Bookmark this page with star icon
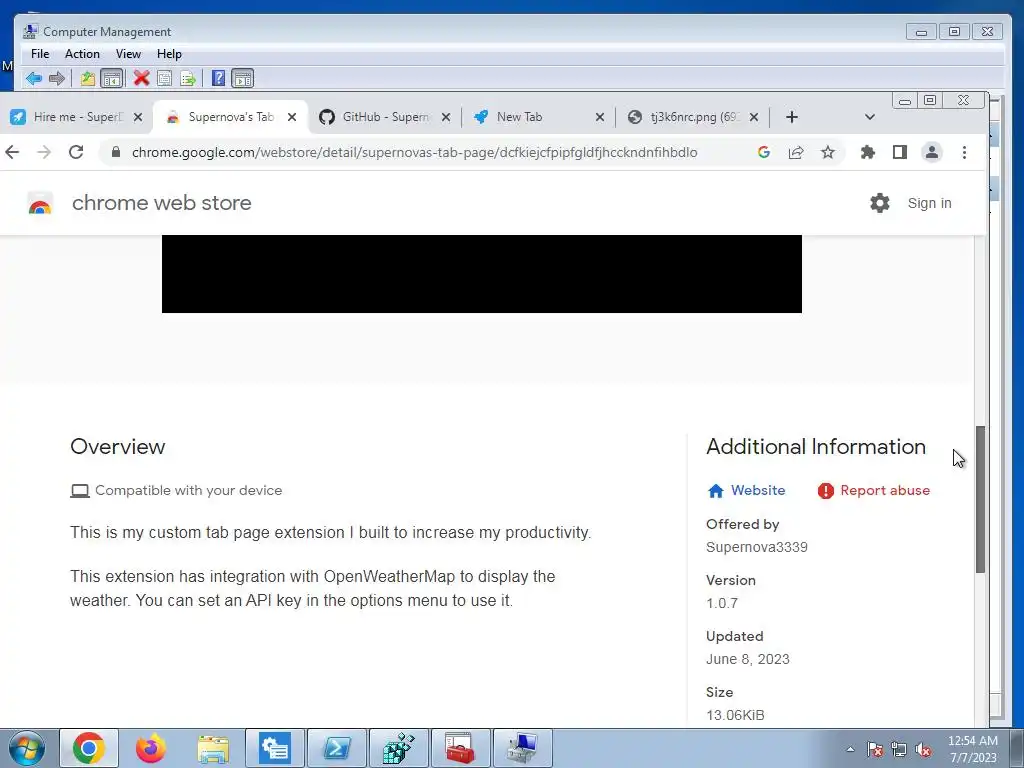 (x=827, y=152)
